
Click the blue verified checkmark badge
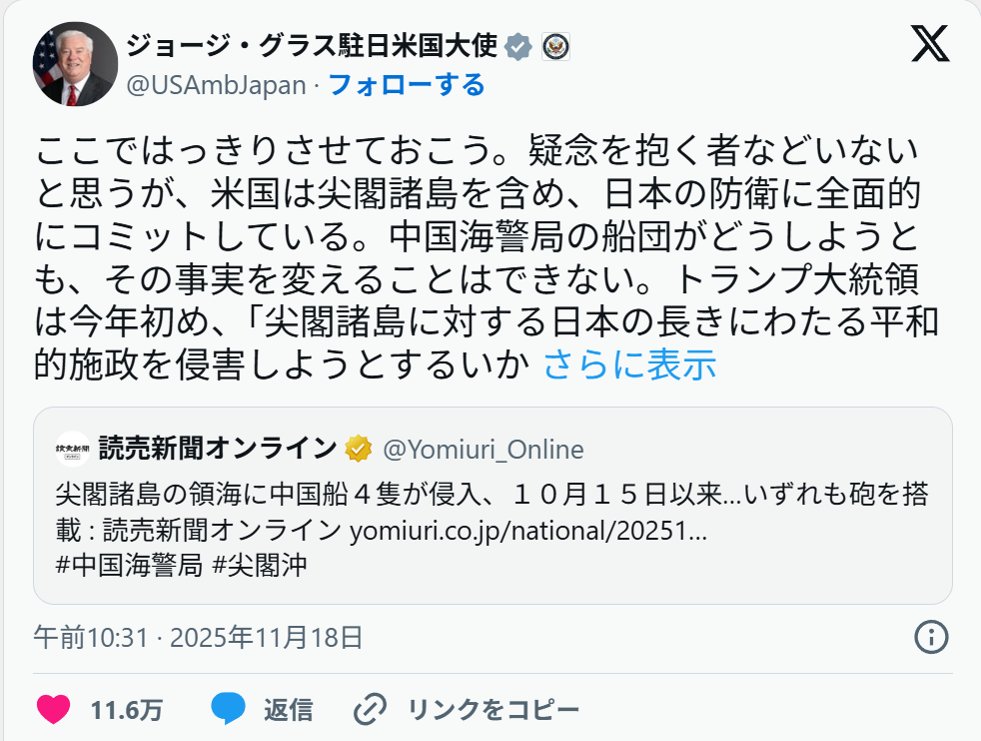pyautogui.click(x=517, y=46)
